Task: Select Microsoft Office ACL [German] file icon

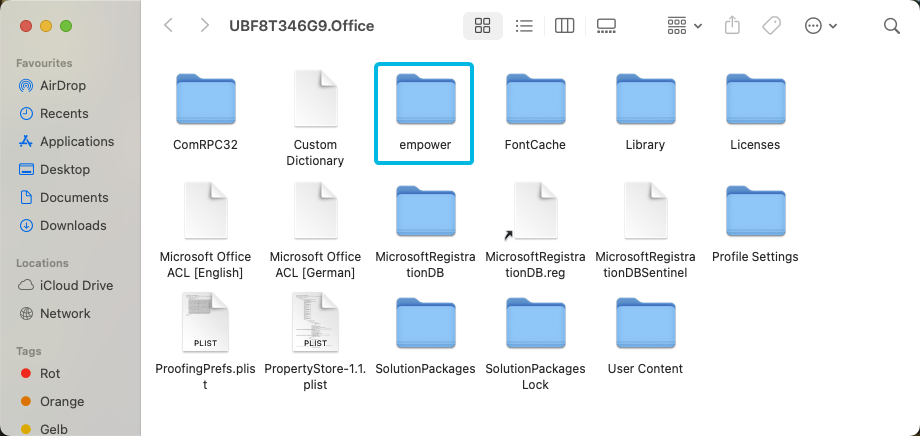Action: pos(316,211)
